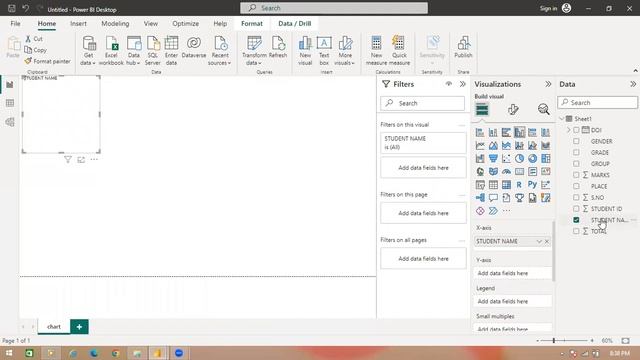The image size is (640, 360).
Task: Switch to the Insert ribbon tab
Action: (78, 24)
